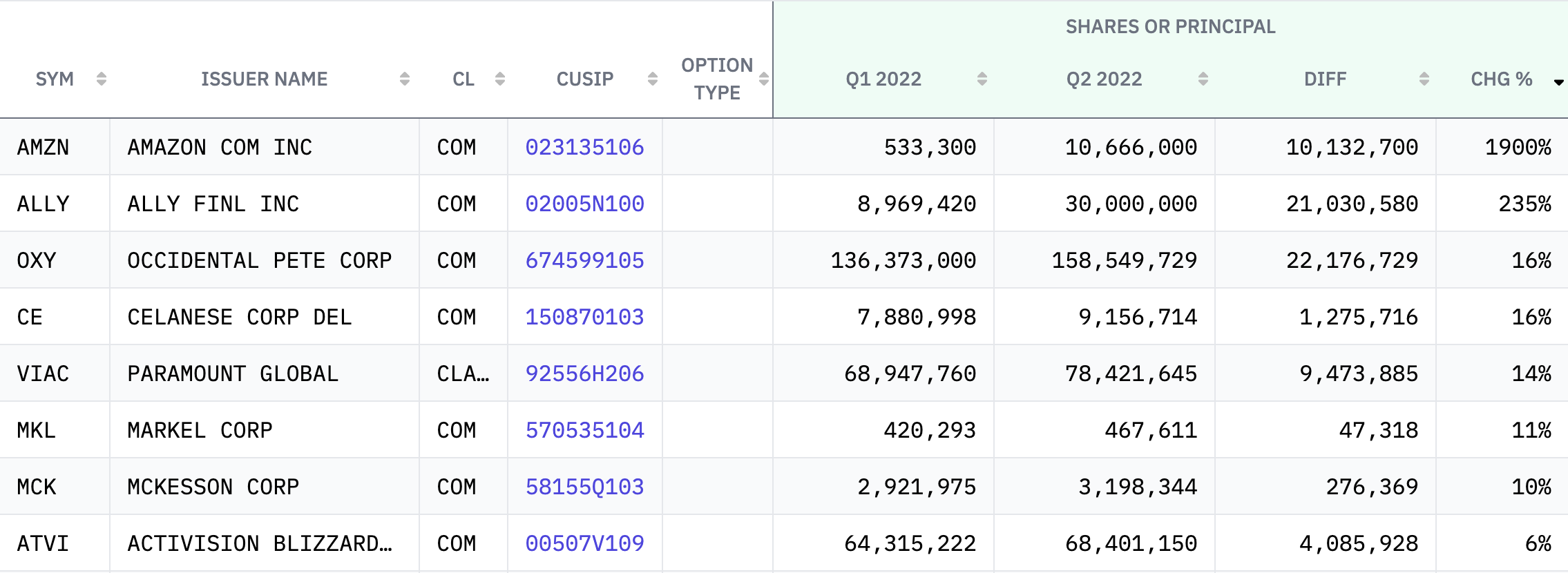Click the sort icon beside Q2 2022
The width and height of the screenshot is (1568, 573).
pyautogui.click(x=1203, y=79)
